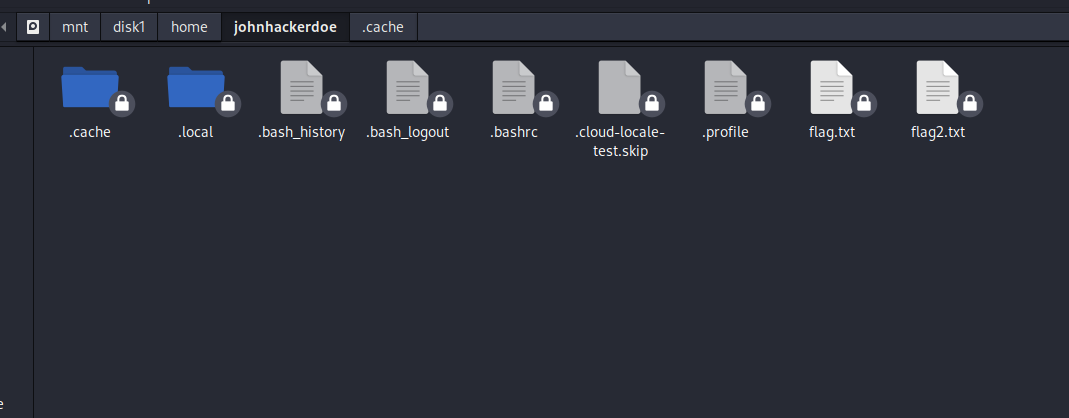The width and height of the screenshot is (1069, 418).
Task: Open johnhackerdoe in the path bar
Action: [285, 27]
